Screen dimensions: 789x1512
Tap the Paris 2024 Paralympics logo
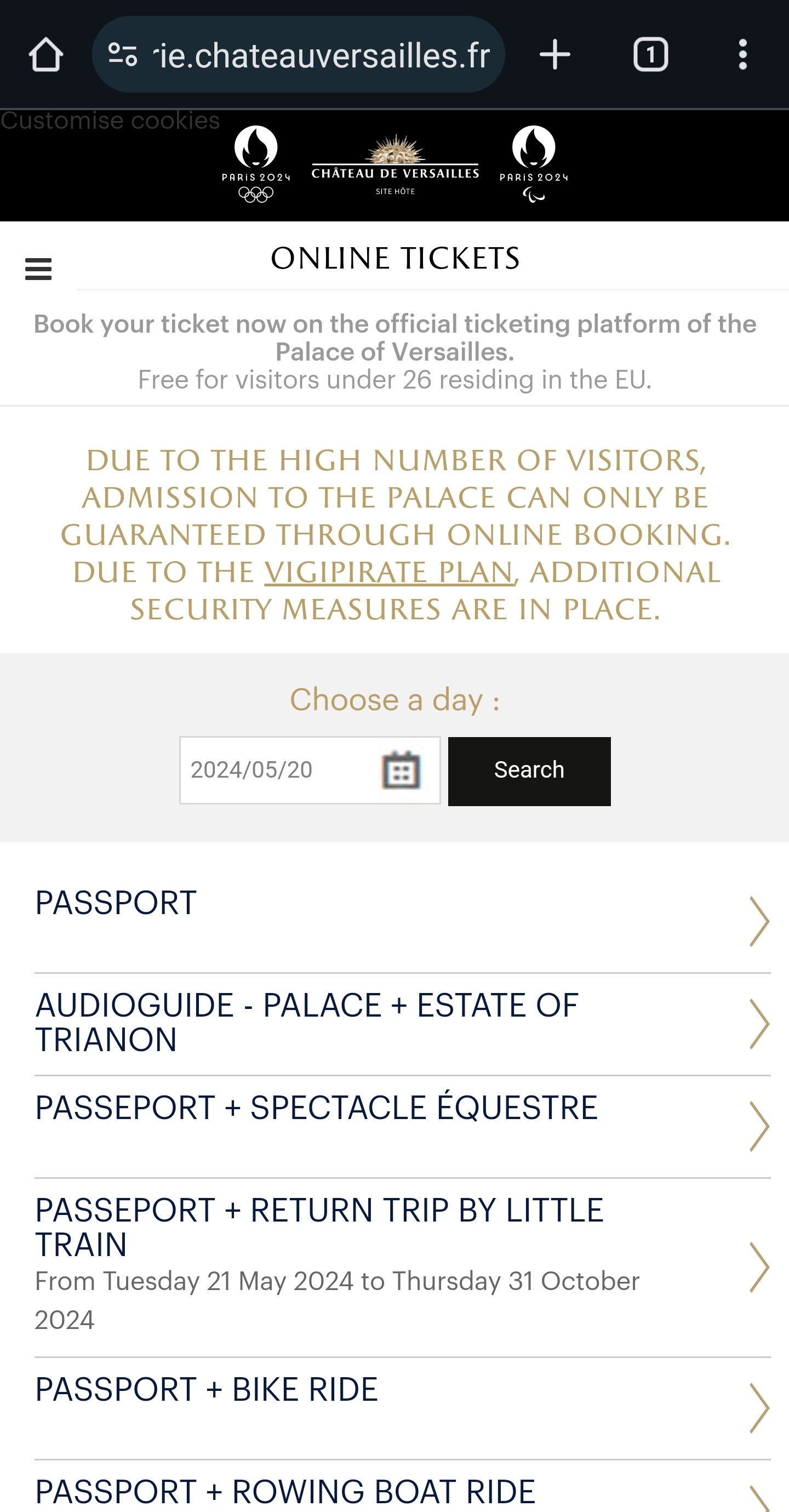[x=534, y=164]
